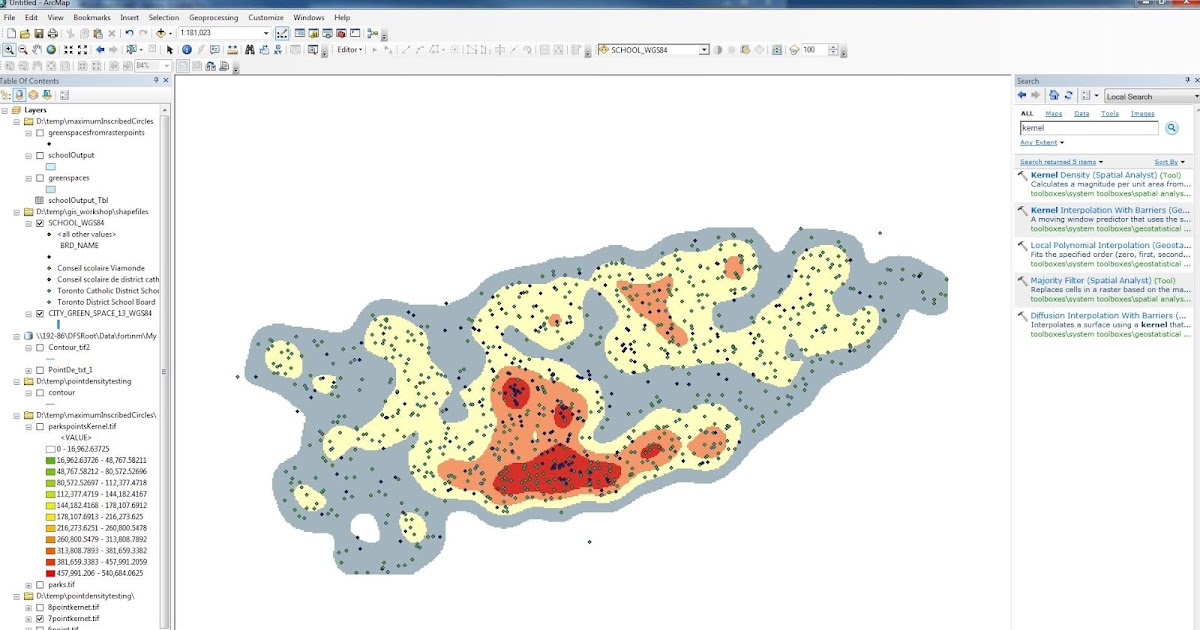Select the Identify tool

187,48
